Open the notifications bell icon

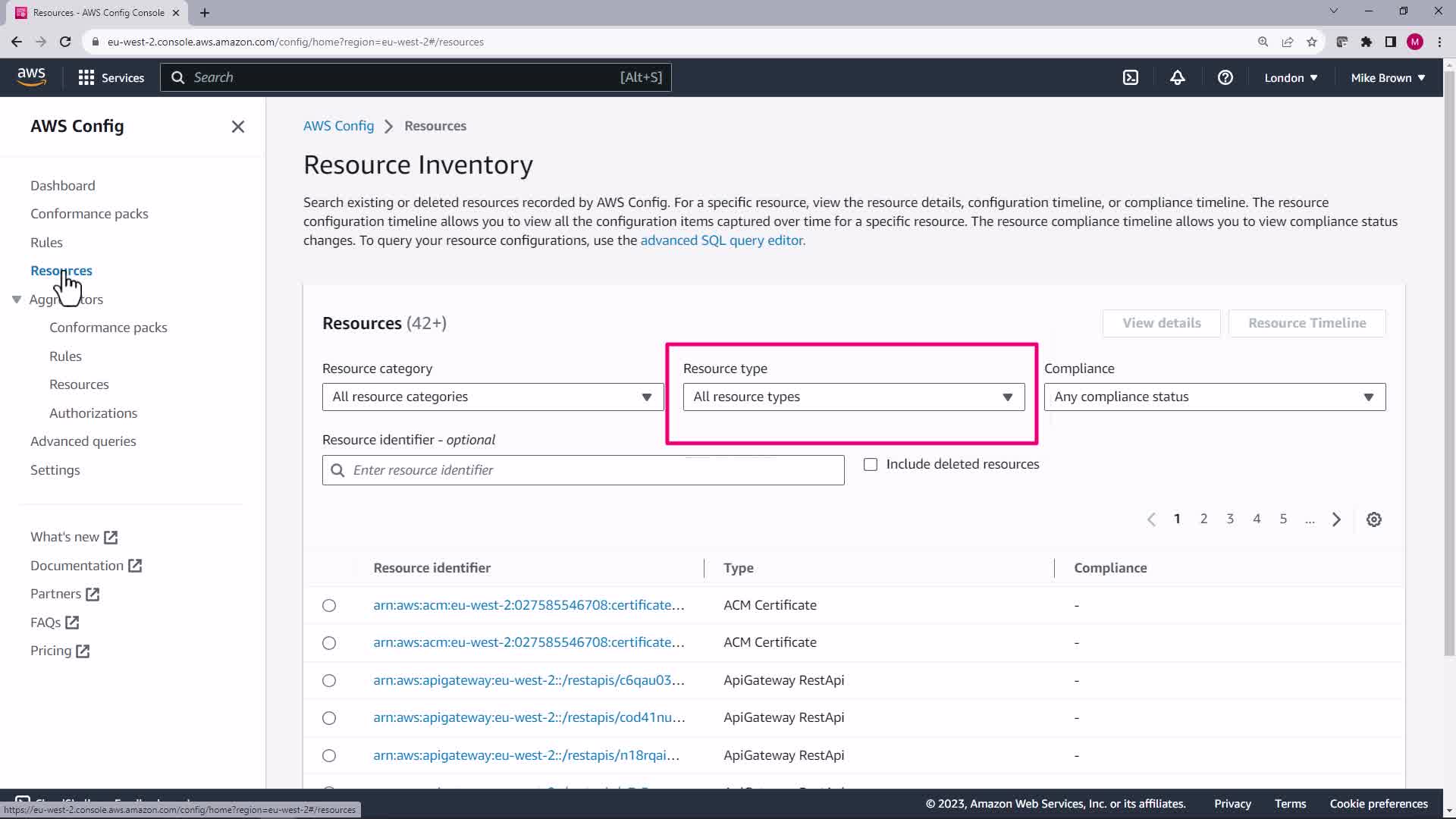pos(1177,77)
